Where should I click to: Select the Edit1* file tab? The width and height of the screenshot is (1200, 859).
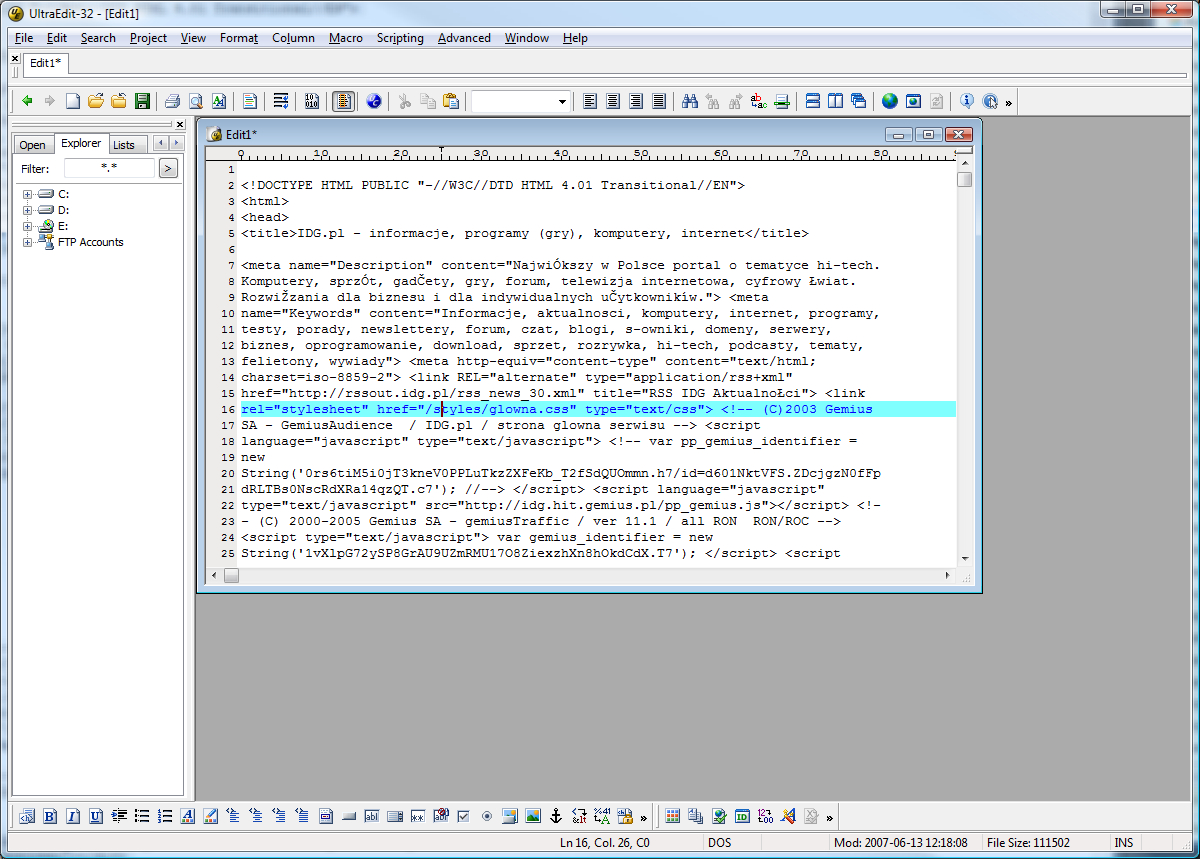pyautogui.click(x=45, y=63)
